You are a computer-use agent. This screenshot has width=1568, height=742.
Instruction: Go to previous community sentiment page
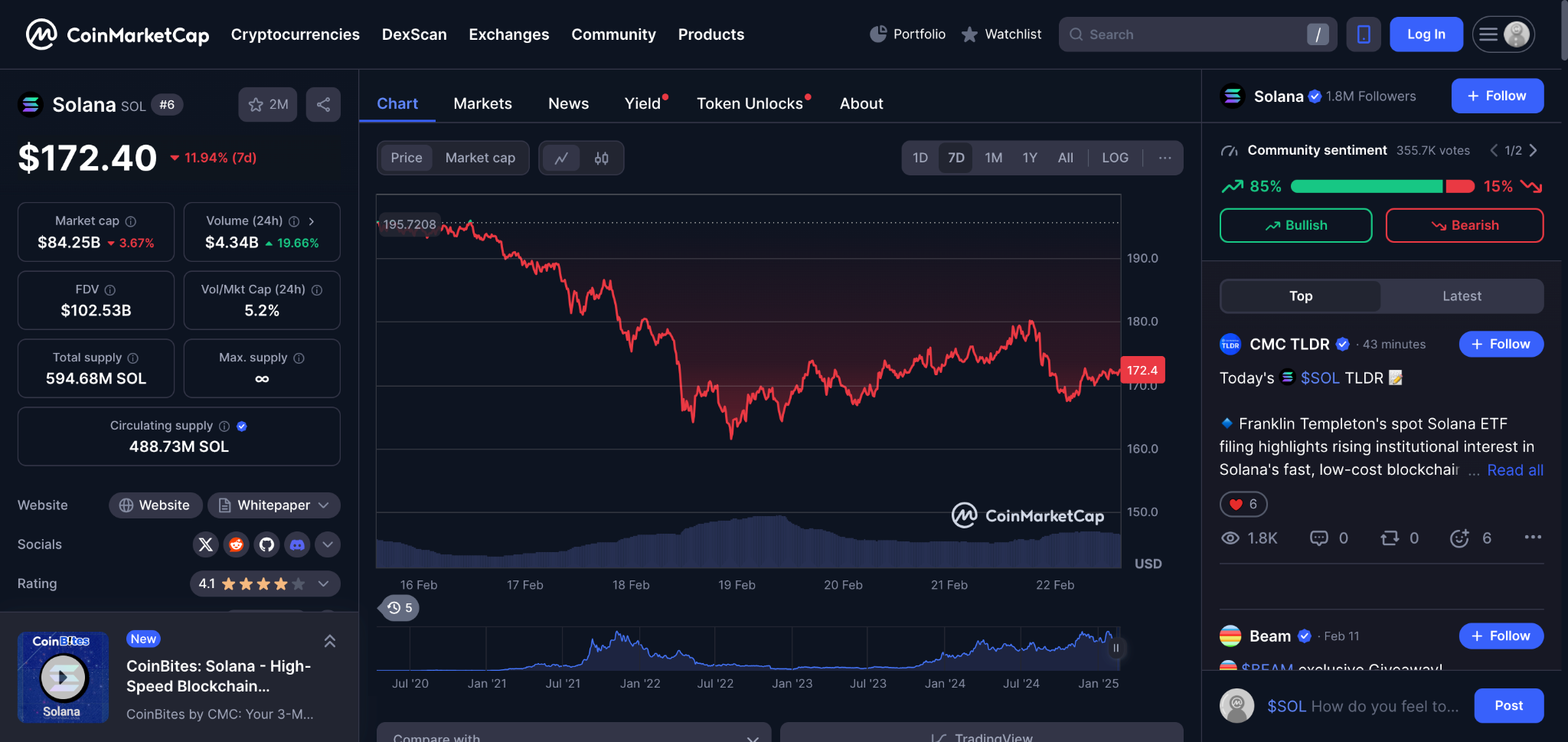(1494, 151)
